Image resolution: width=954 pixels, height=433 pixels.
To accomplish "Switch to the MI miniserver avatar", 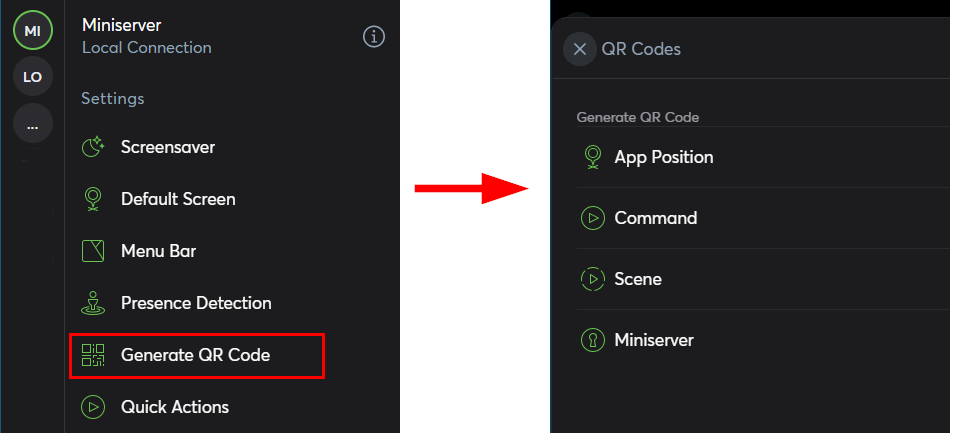I will (32, 30).
